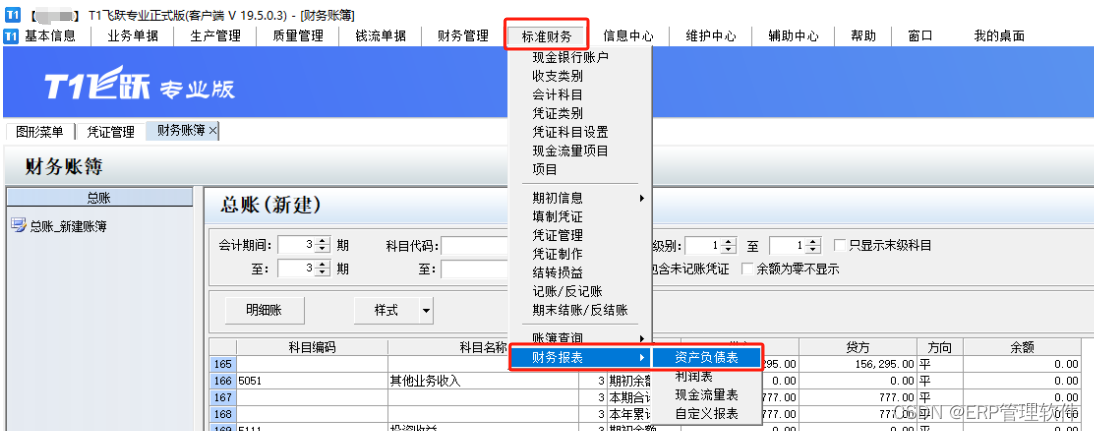Open the 基本信息 menu

[50, 36]
